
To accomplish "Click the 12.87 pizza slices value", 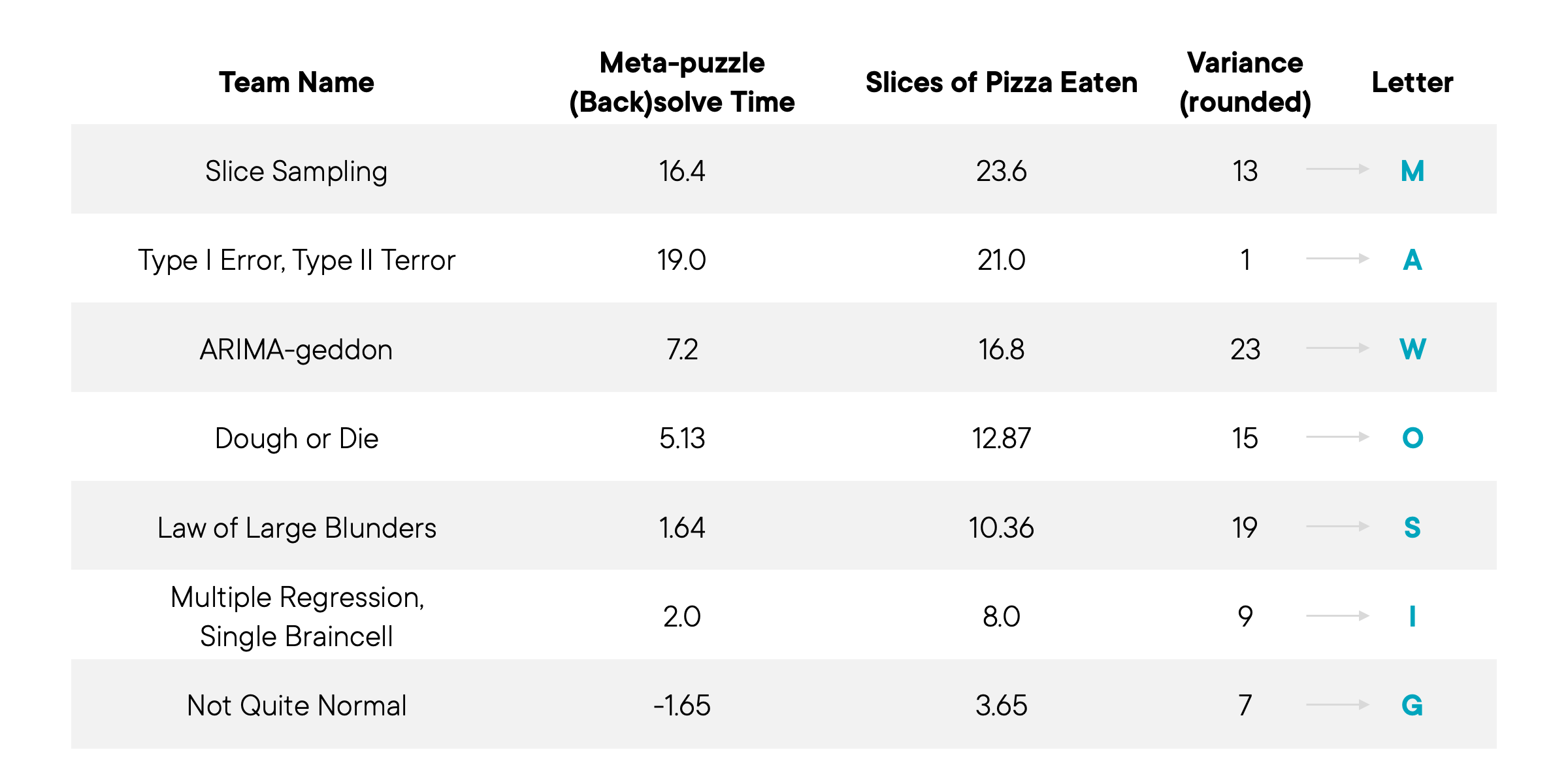I will click(1001, 438).
